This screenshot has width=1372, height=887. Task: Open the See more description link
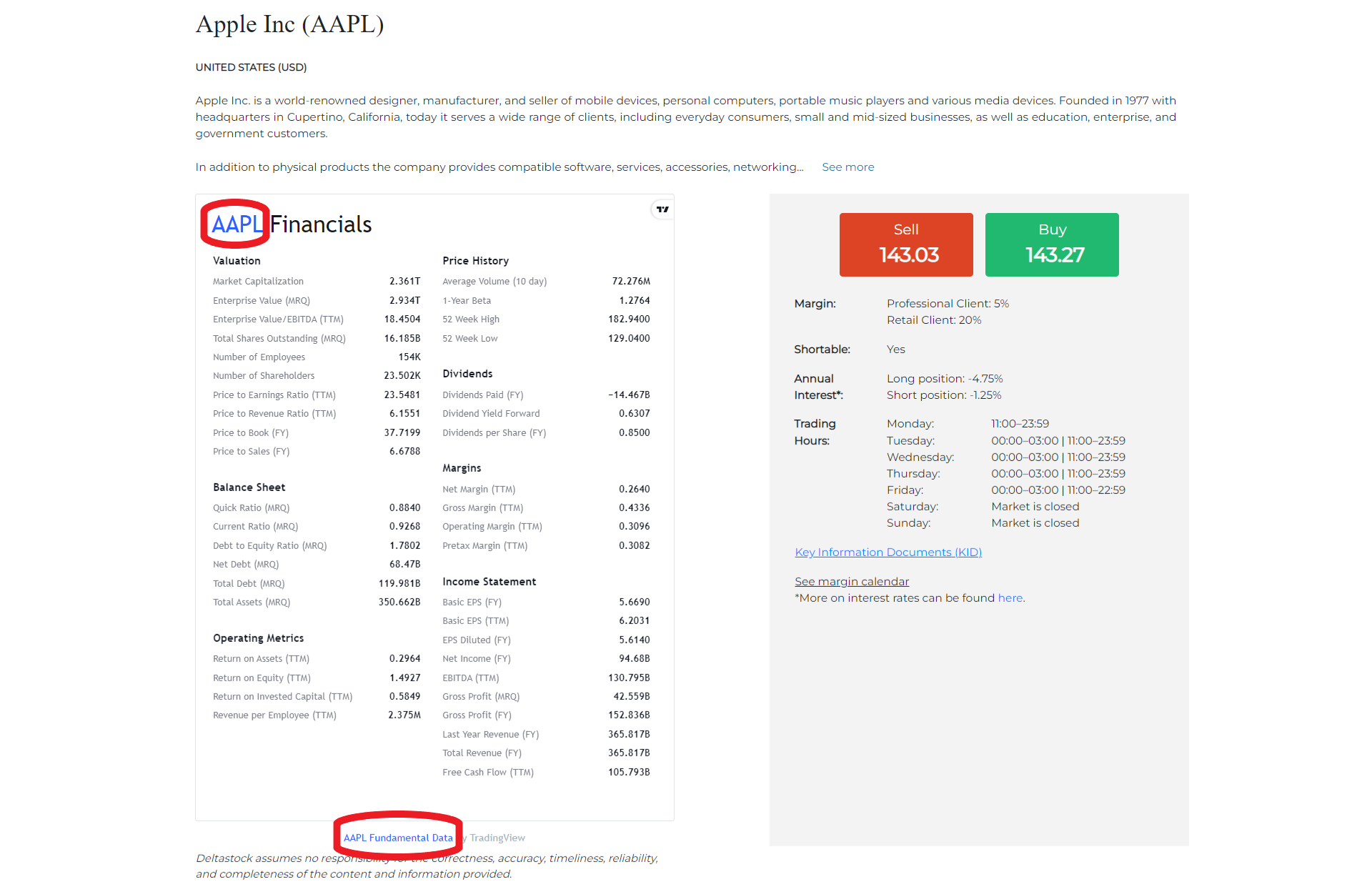tap(848, 166)
